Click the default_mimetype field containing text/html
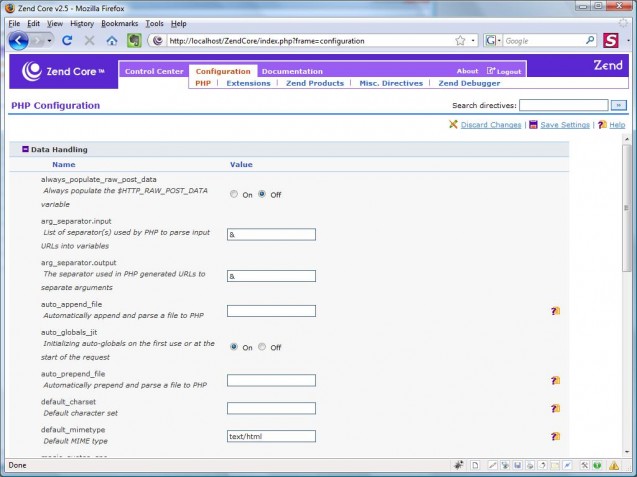 pyautogui.click(x=271, y=436)
